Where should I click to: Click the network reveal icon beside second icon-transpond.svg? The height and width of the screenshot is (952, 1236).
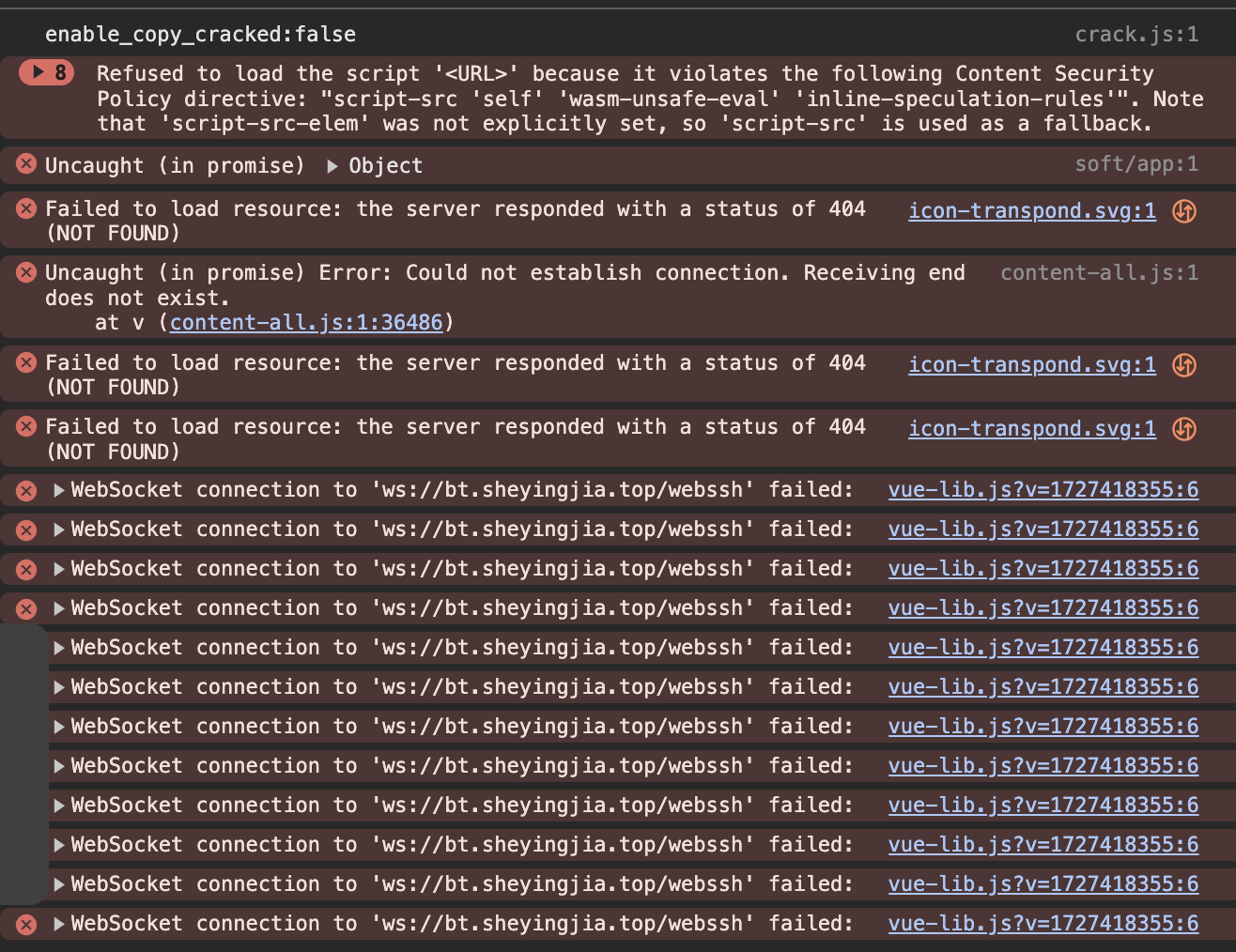1184,365
